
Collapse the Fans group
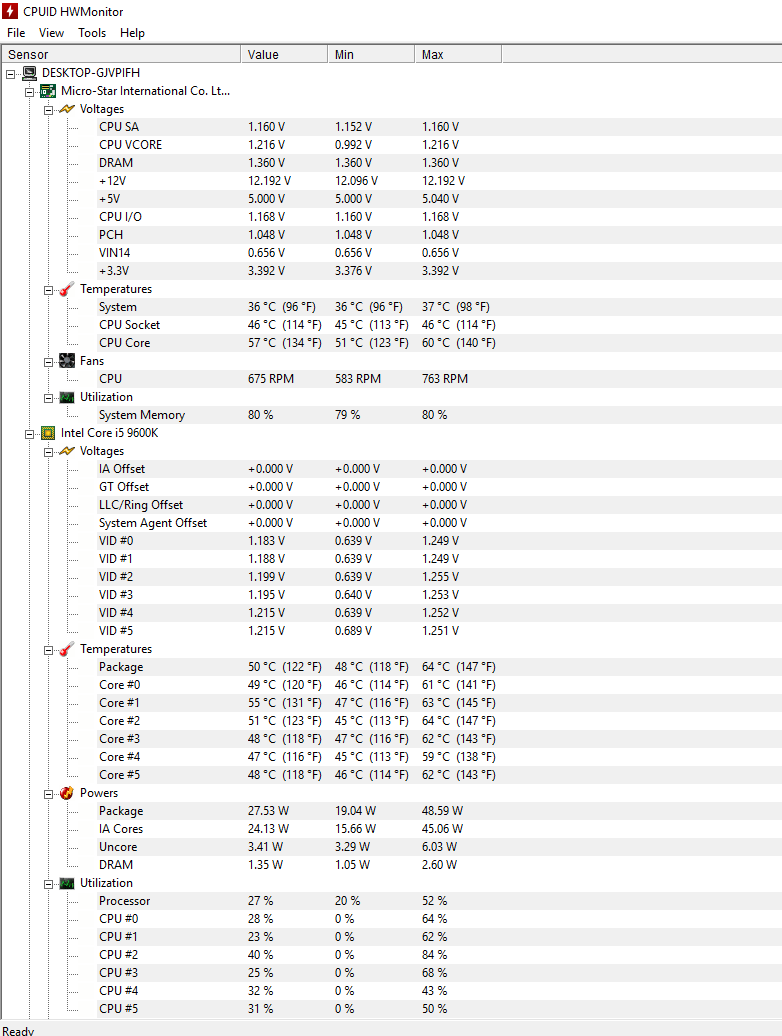(48, 362)
